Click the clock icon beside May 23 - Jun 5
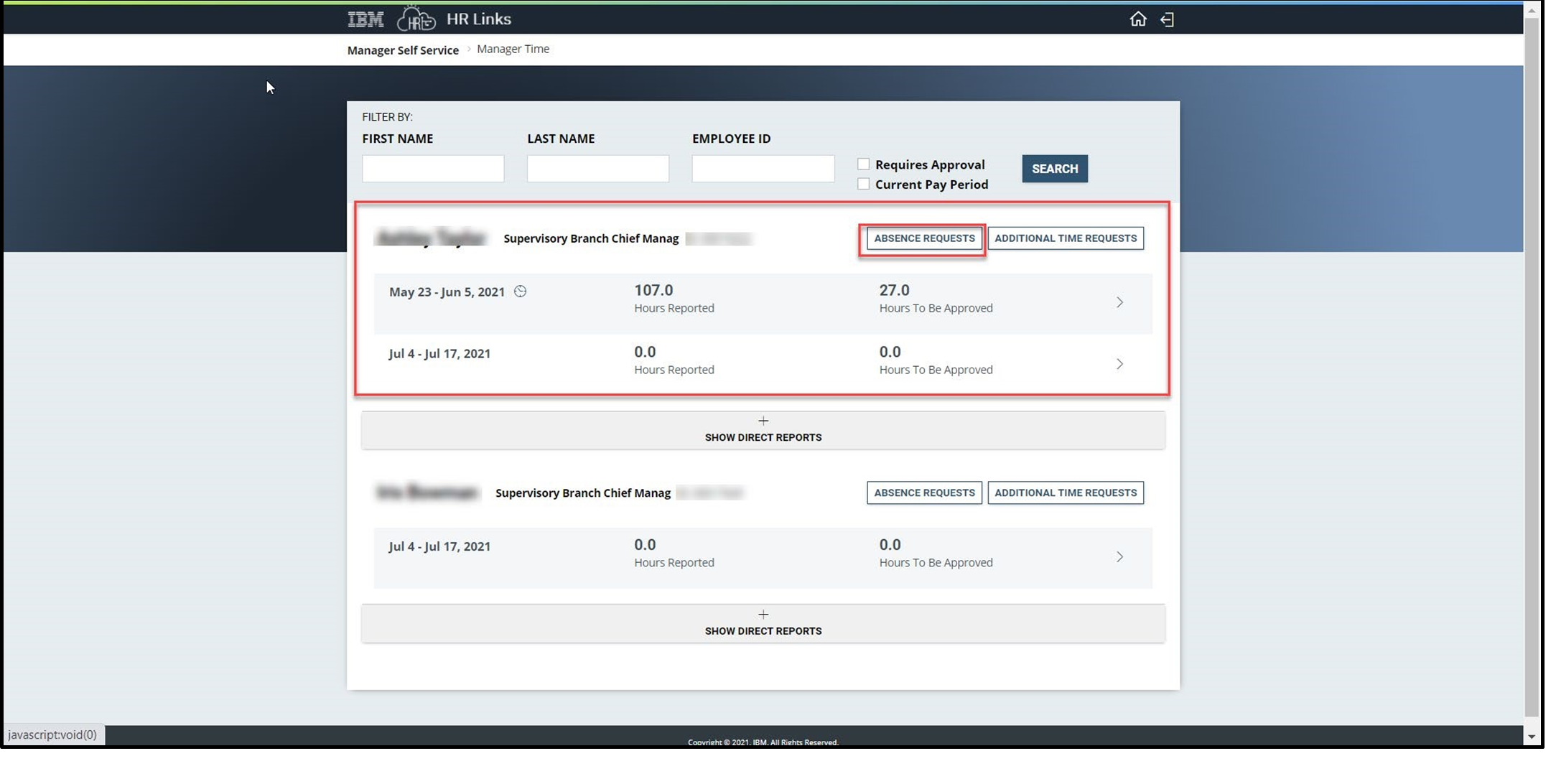The height and width of the screenshot is (784, 1556). (x=521, y=291)
